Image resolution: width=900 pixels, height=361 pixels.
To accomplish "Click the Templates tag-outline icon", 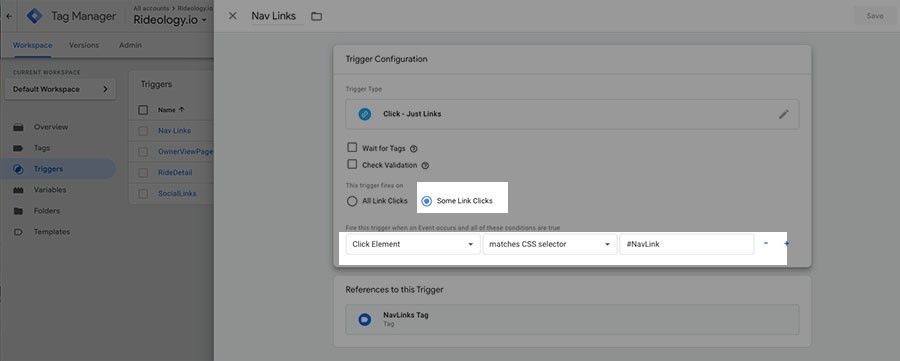I will coord(18,232).
